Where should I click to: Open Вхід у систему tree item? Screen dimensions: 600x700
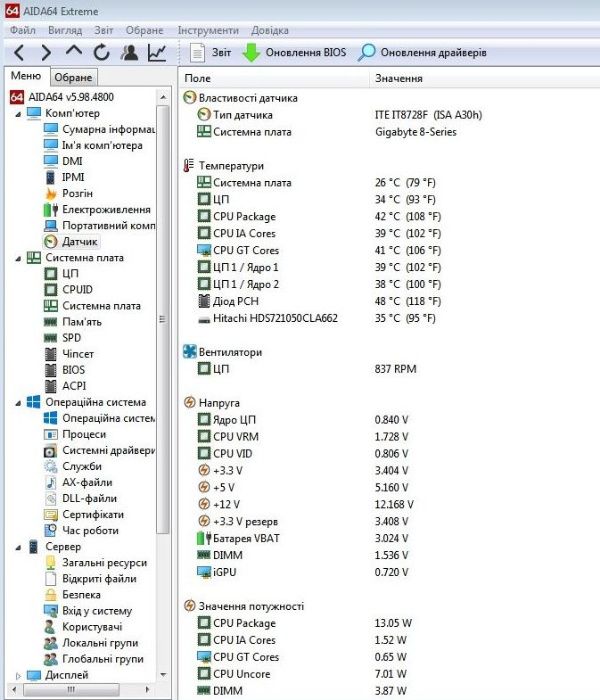[88, 611]
